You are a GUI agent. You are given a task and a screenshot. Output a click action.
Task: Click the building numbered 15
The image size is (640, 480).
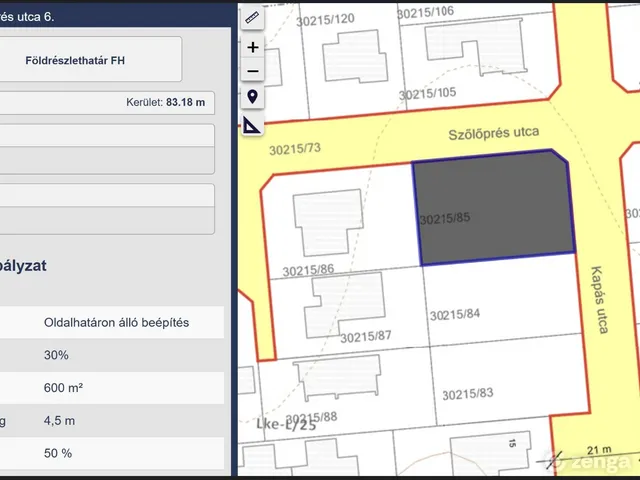[511, 442]
